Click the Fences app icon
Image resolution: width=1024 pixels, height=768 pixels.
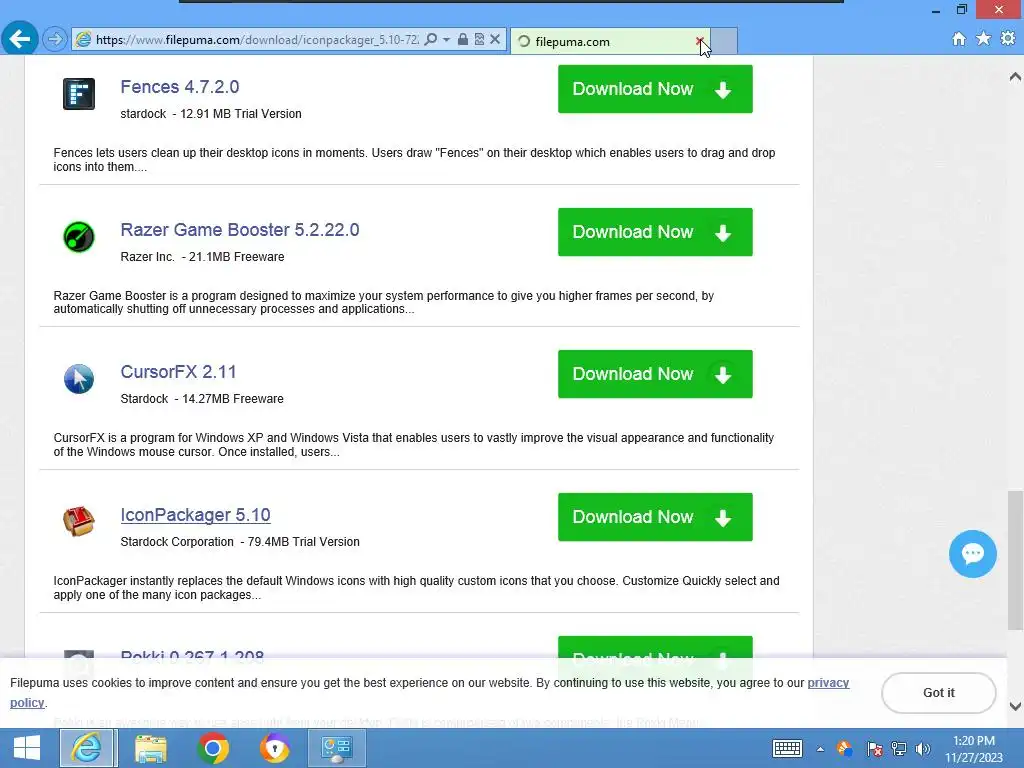(78, 93)
